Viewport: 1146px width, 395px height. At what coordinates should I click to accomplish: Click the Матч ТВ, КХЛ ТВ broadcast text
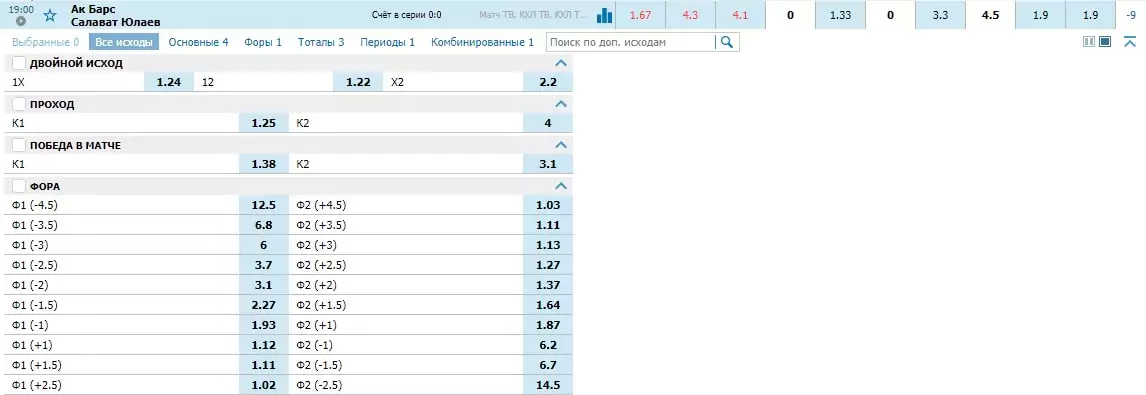click(533, 15)
